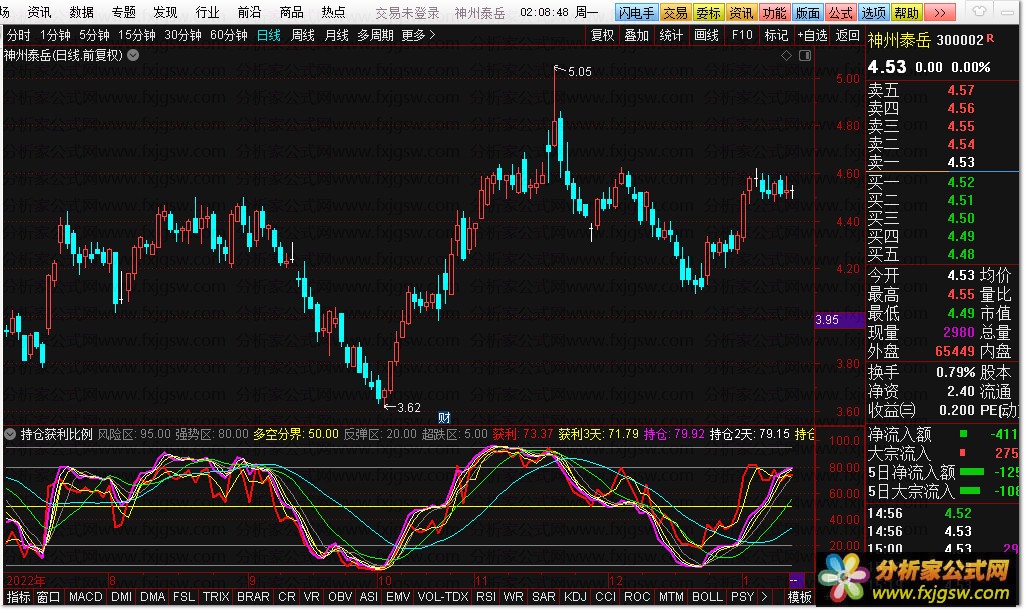Image resolution: width=1026 pixels, height=610 pixels.
Task: Click 闪电手 quick trade button
Action: (635, 12)
